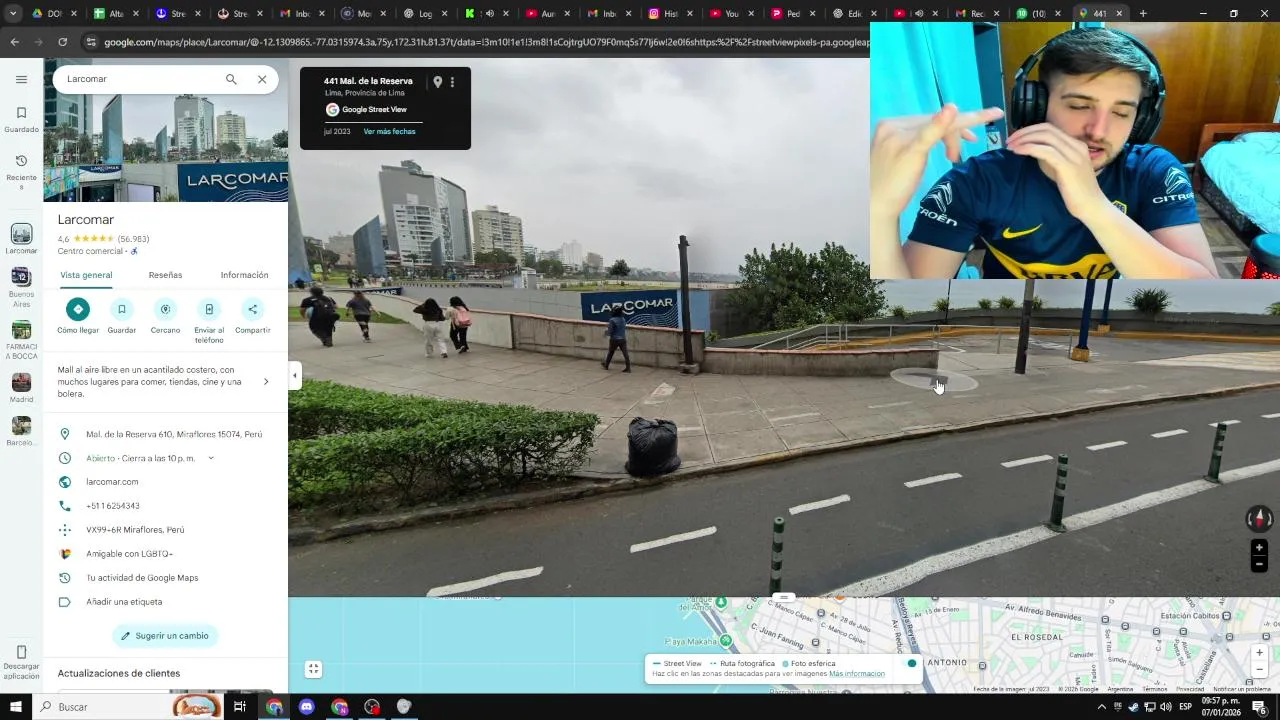Open the Google Maps hamburger menu
Screen dimensions: 1280x720
coord(21,79)
